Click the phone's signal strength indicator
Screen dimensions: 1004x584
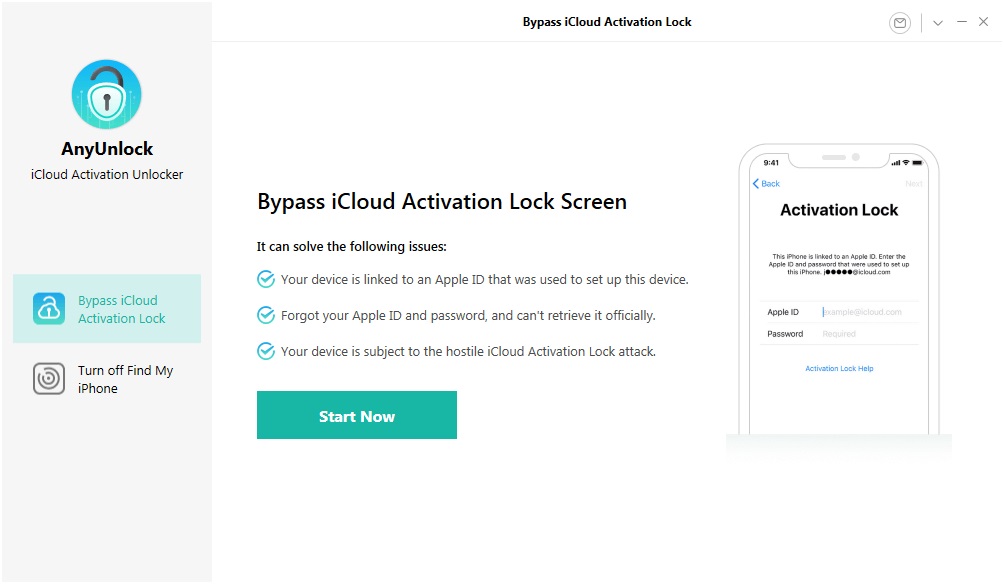point(896,161)
